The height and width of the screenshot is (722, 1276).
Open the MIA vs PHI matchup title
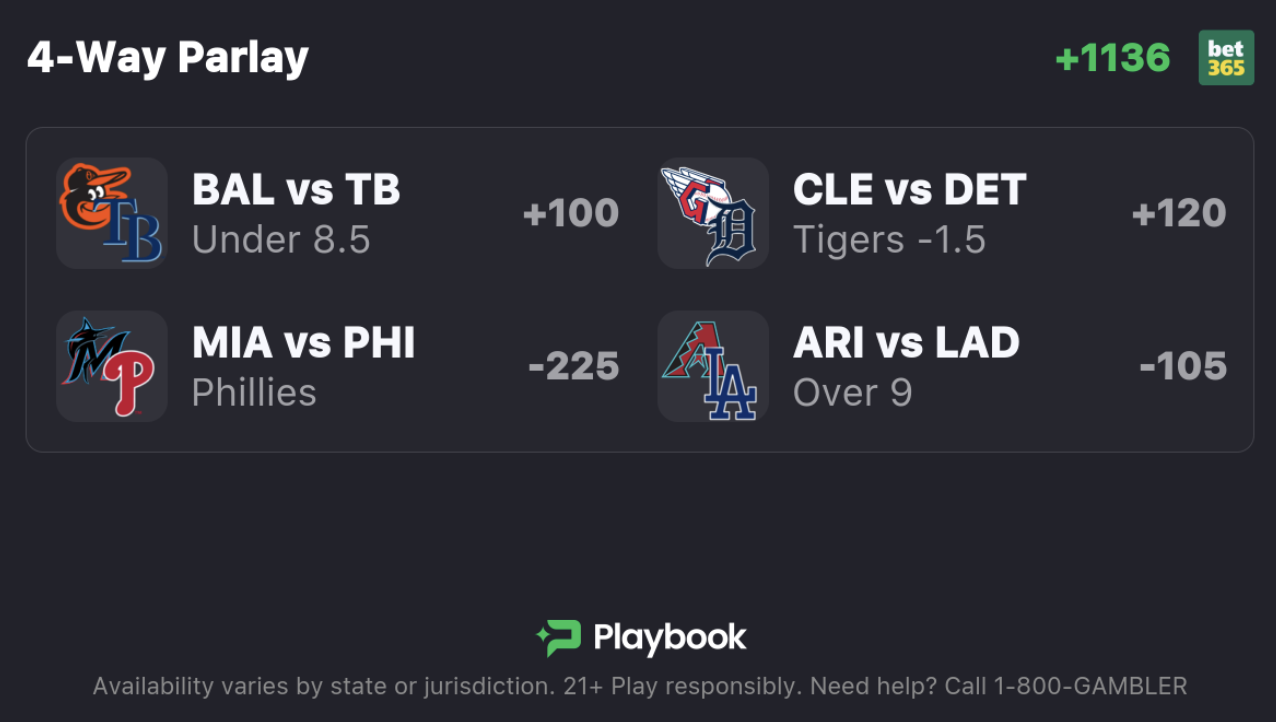(303, 343)
